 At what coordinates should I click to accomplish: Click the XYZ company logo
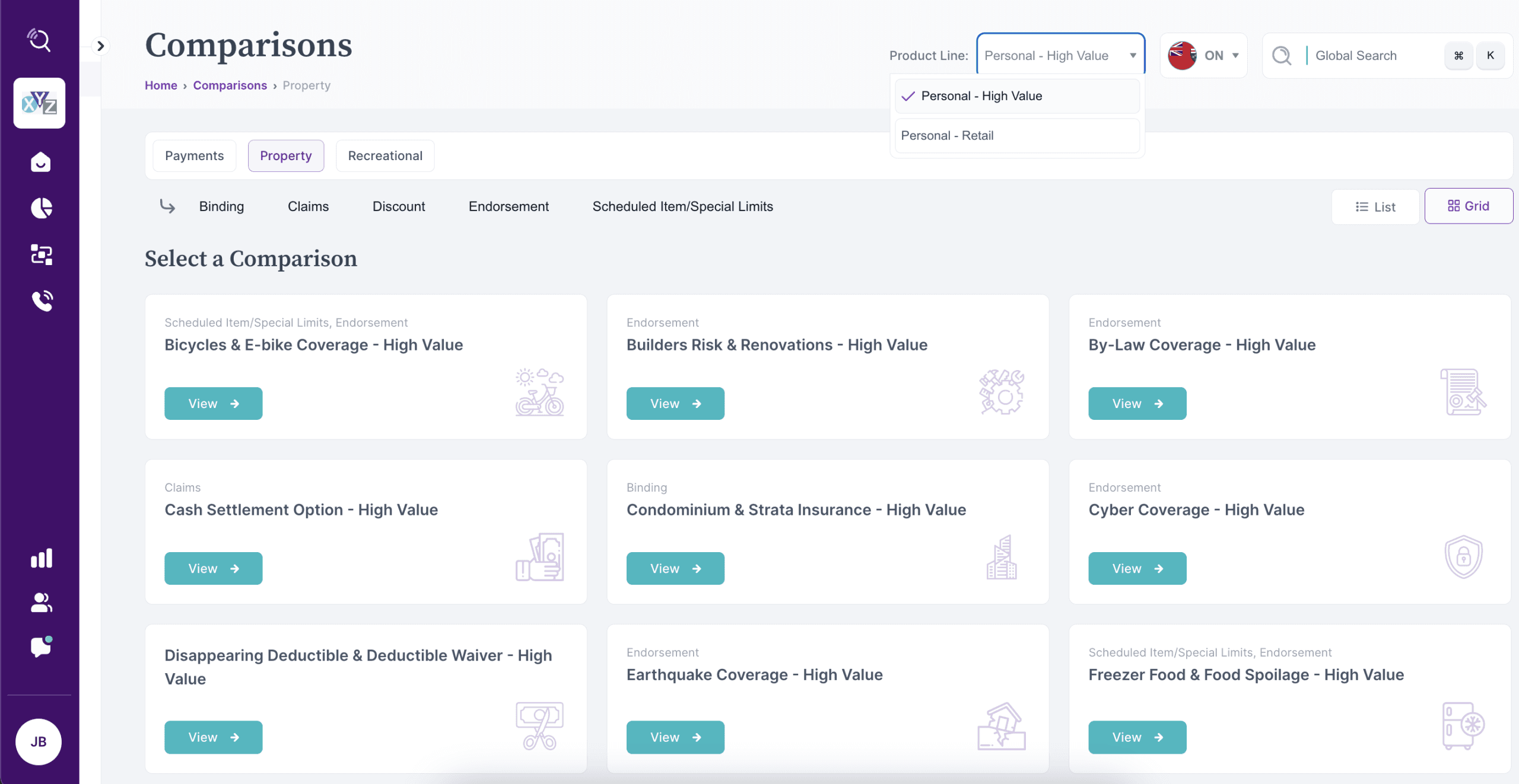(x=39, y=103)
